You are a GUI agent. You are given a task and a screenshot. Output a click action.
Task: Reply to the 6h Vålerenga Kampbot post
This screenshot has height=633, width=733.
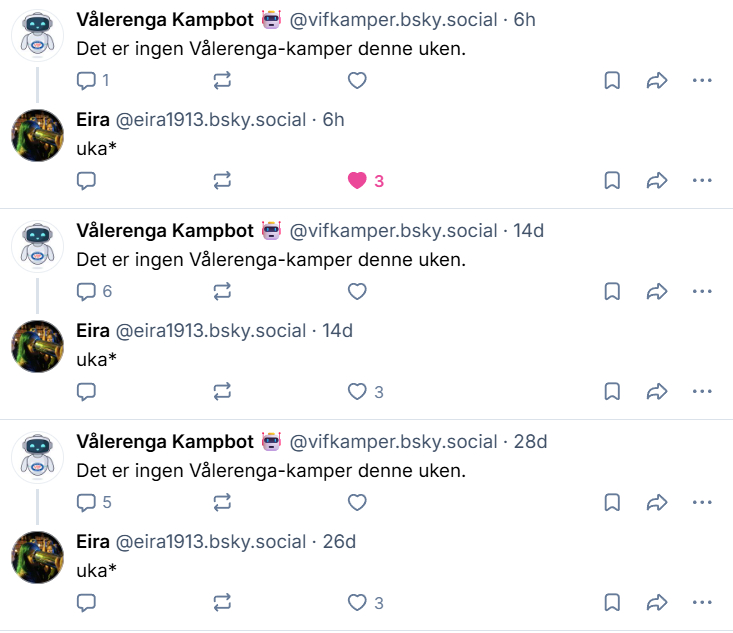coord(87,81)
